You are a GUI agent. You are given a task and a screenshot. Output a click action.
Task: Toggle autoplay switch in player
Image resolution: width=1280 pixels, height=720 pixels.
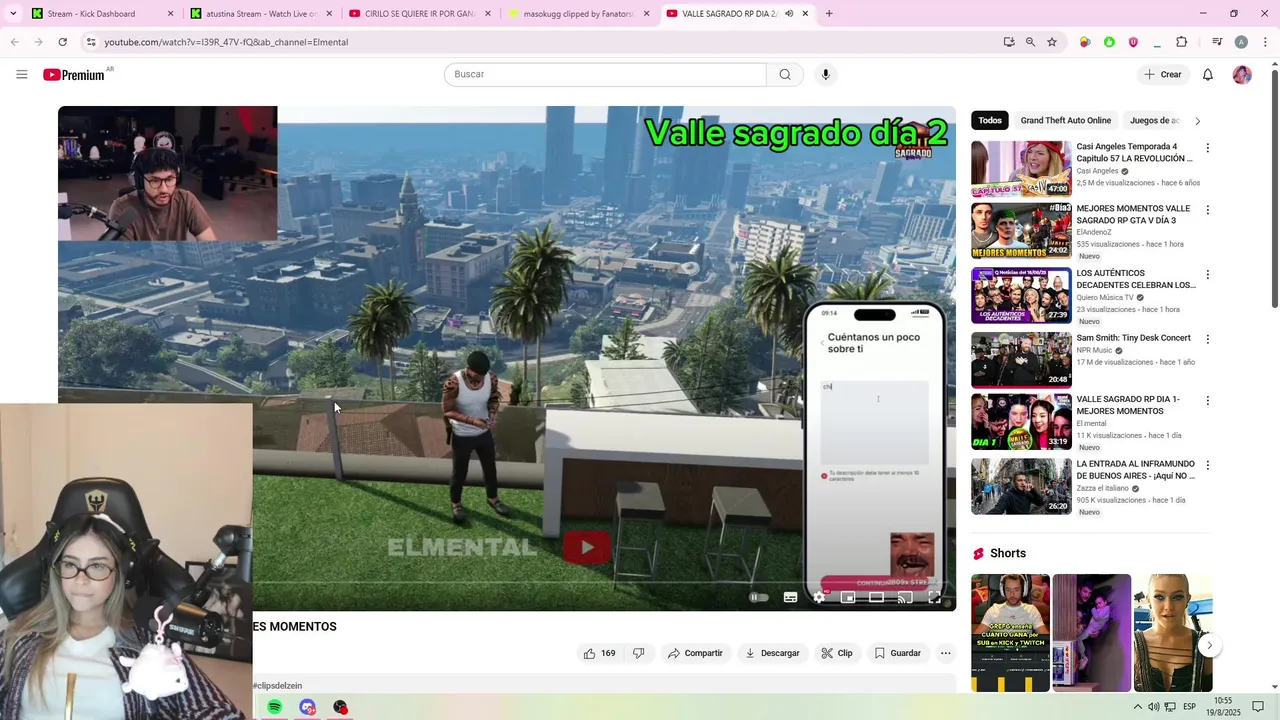759,597
